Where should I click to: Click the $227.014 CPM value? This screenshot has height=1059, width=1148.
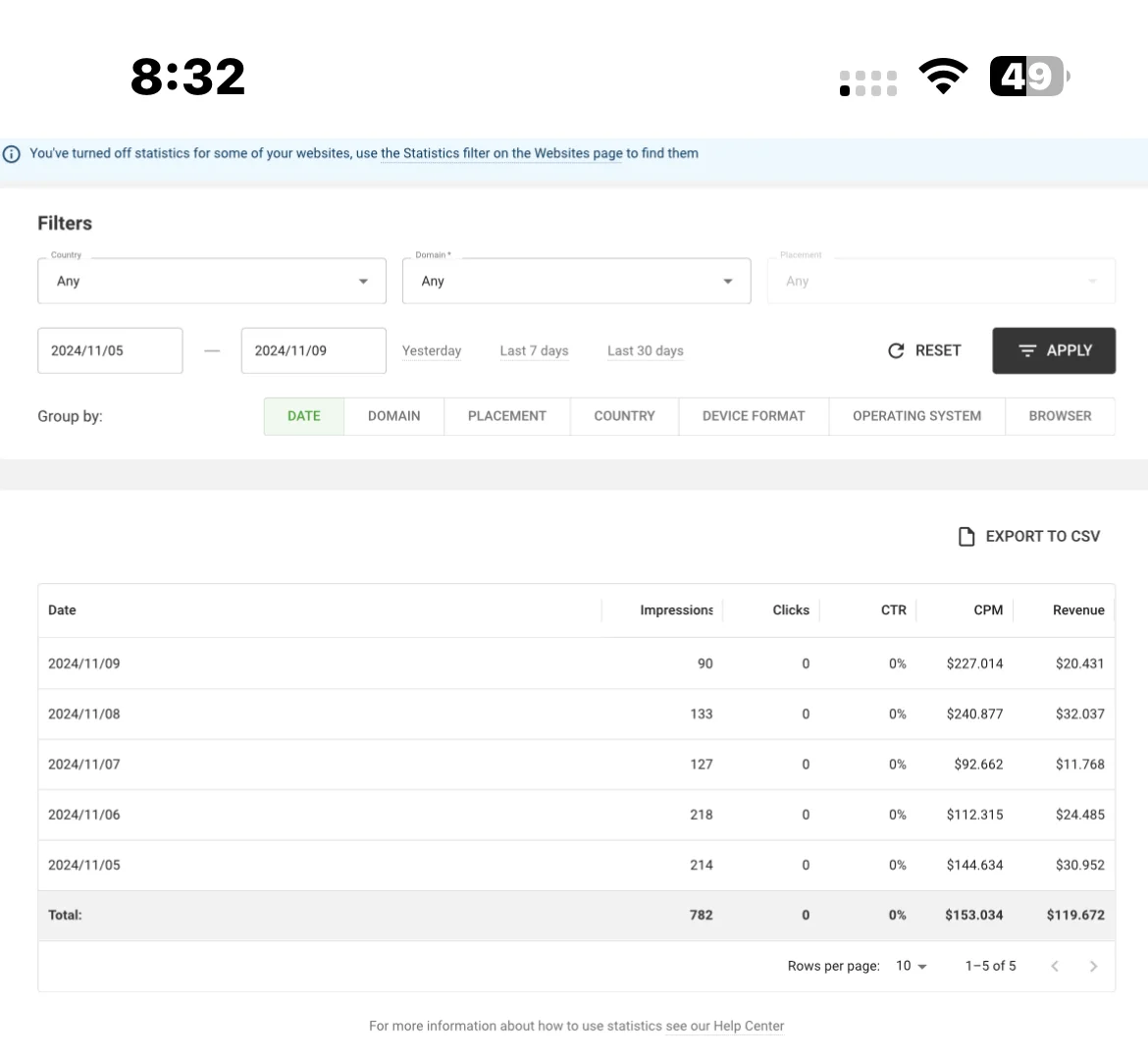click(x=974, y=663)
